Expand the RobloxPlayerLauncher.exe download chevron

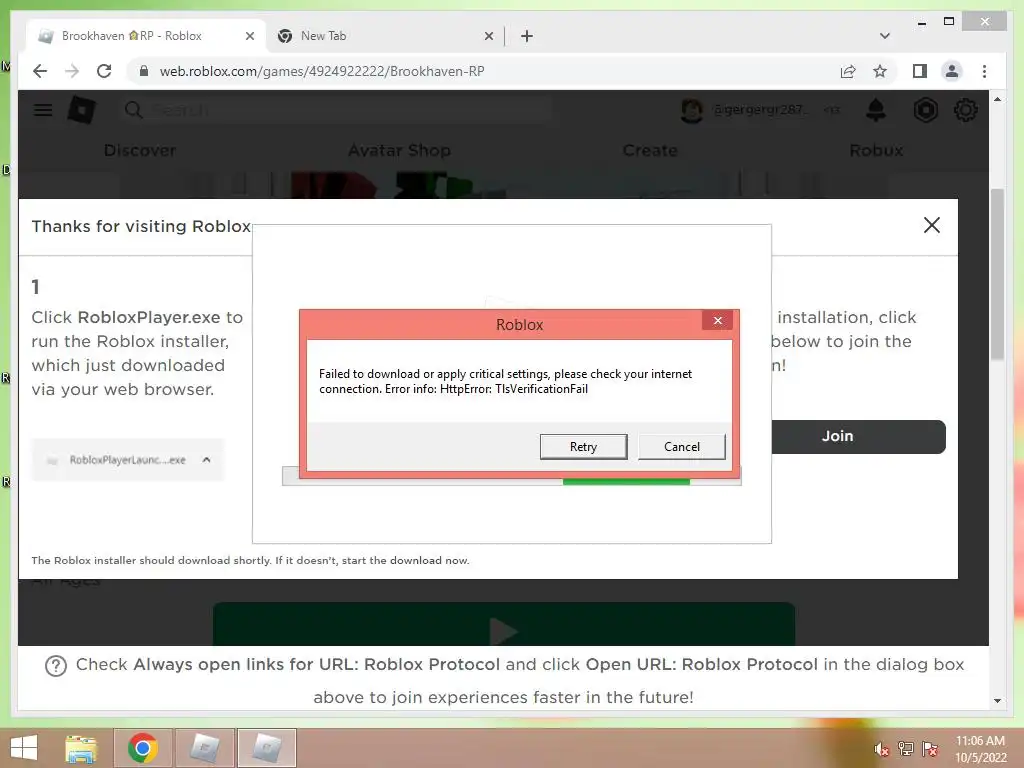pyautogui.click(x=206, y=460)
